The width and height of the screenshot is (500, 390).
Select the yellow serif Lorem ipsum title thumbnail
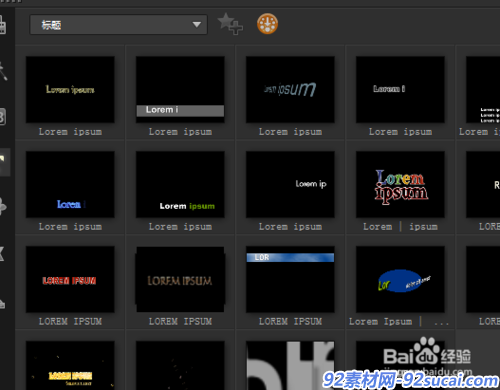click(70, 89)
